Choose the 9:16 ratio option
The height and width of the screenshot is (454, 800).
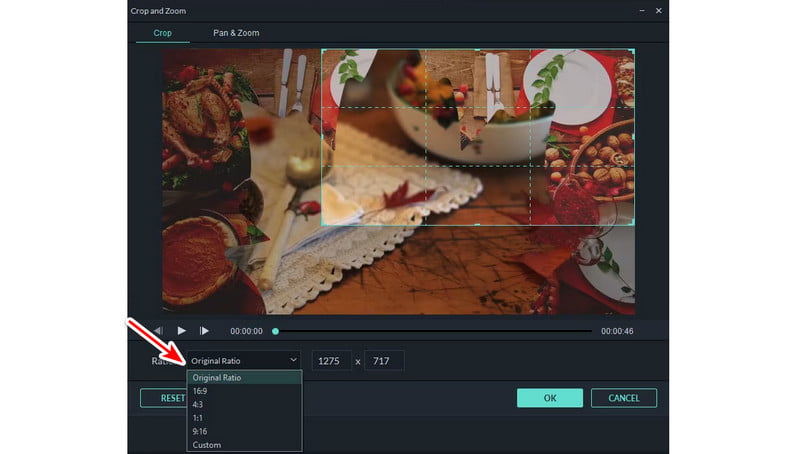pos(244,431)
